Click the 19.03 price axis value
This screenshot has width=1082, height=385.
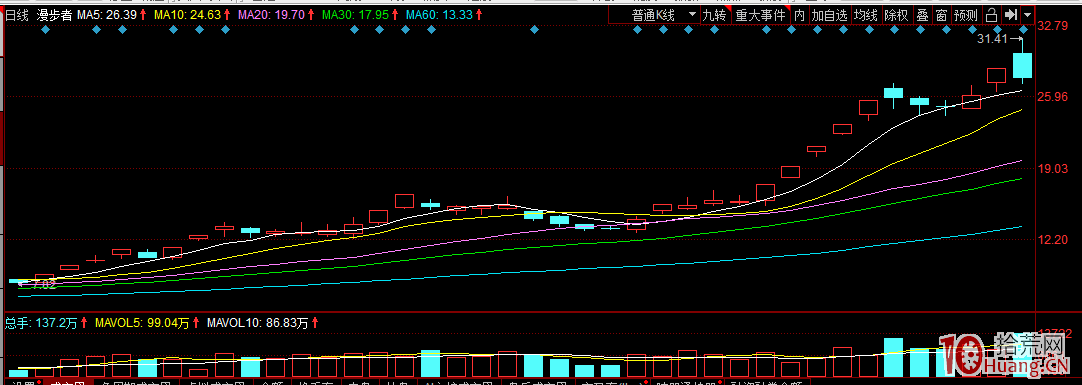1052,168
